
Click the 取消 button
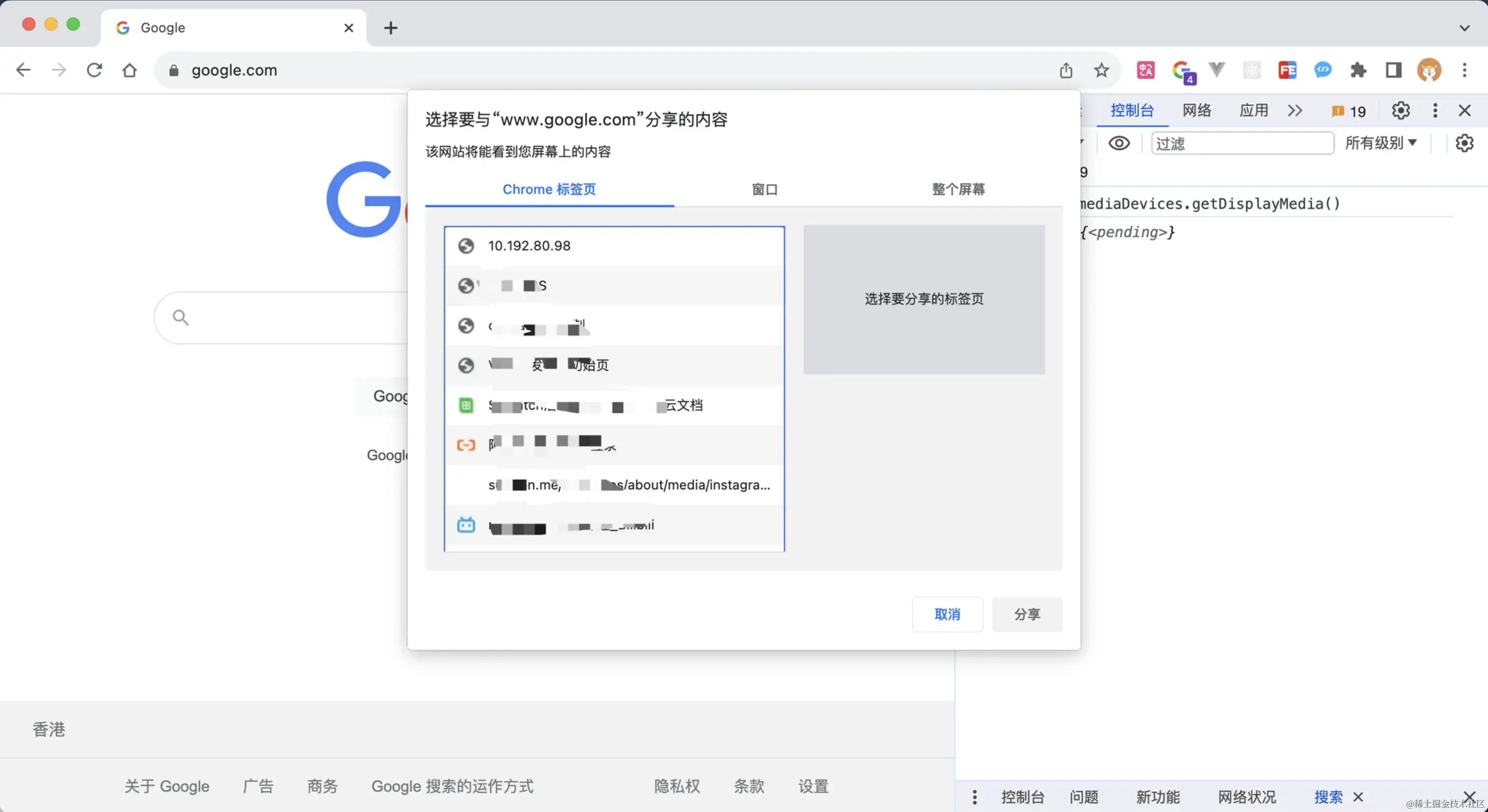pos(947,614)
